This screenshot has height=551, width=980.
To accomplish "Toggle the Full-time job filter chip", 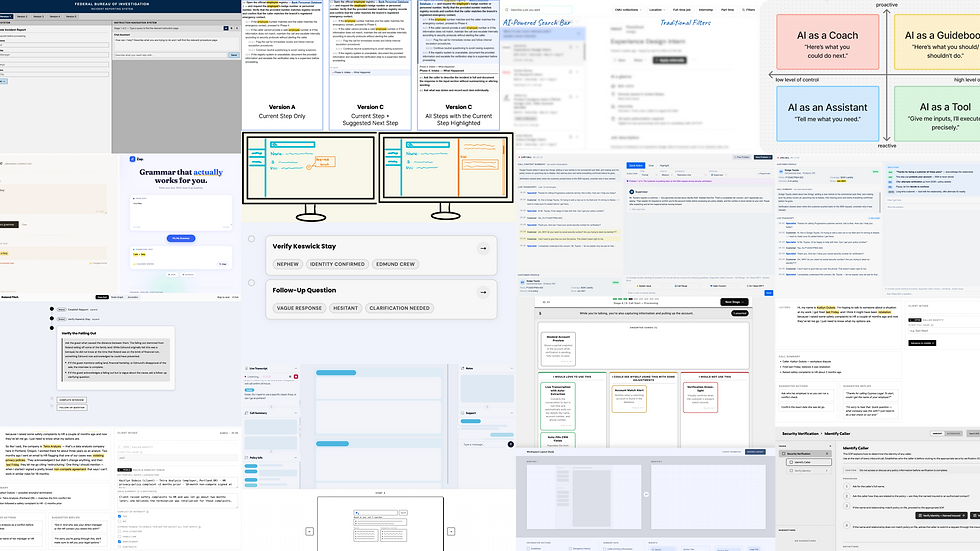I will (x=682, y=10).
